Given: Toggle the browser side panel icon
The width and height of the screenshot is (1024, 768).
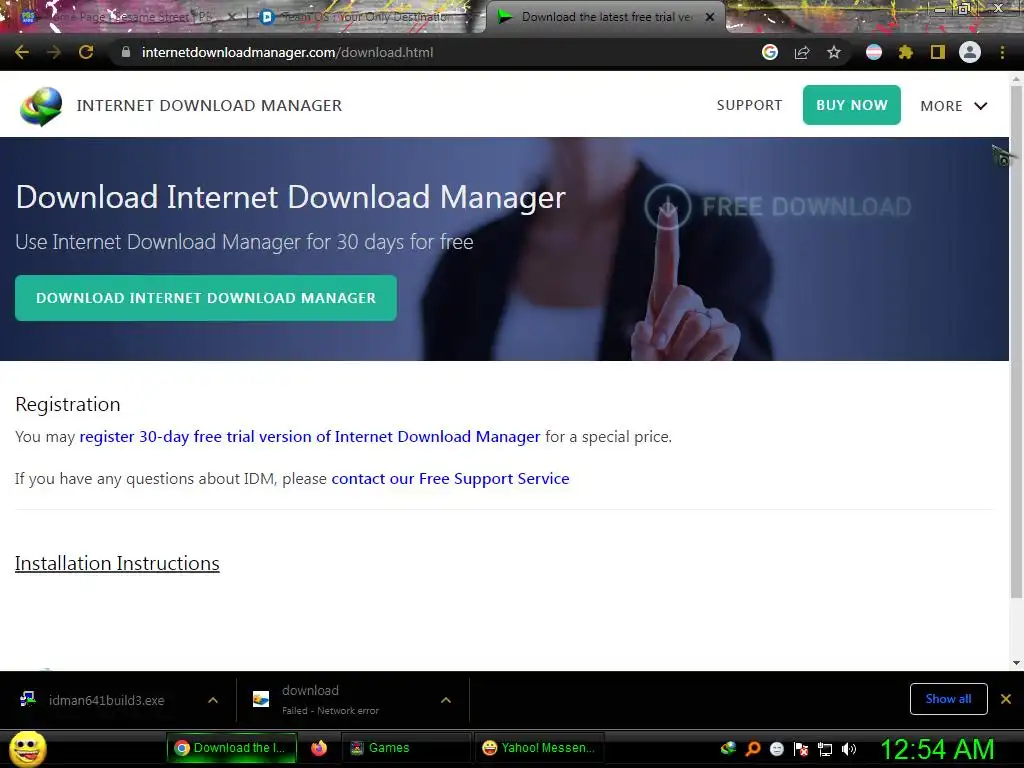Looking at the screenshot, I should 938,52.
